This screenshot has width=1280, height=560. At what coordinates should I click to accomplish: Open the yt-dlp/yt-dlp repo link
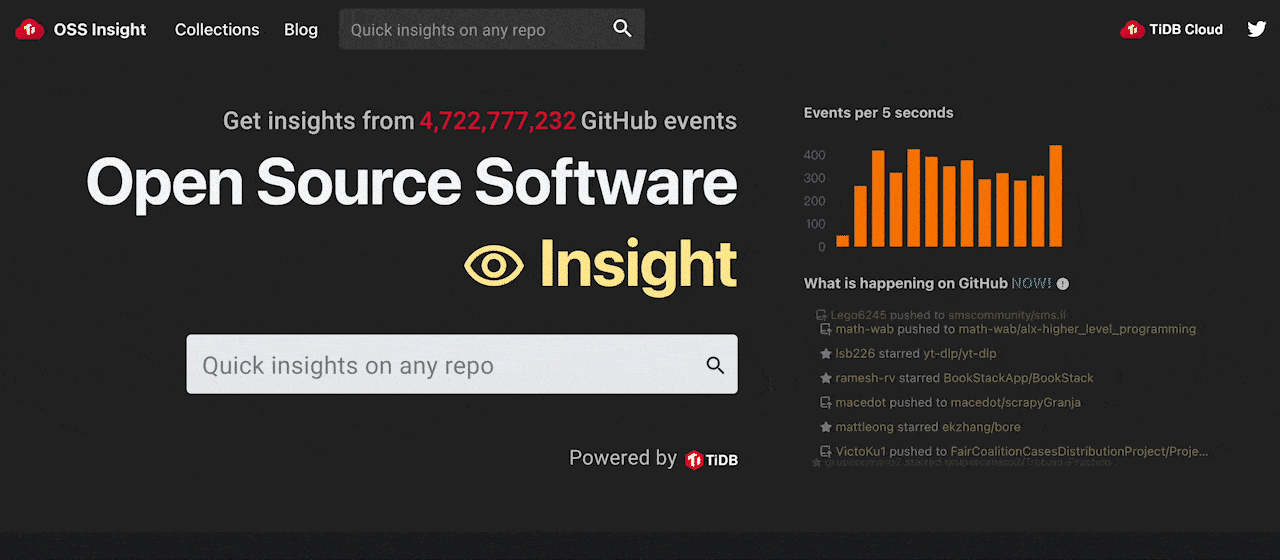(960, 353)
